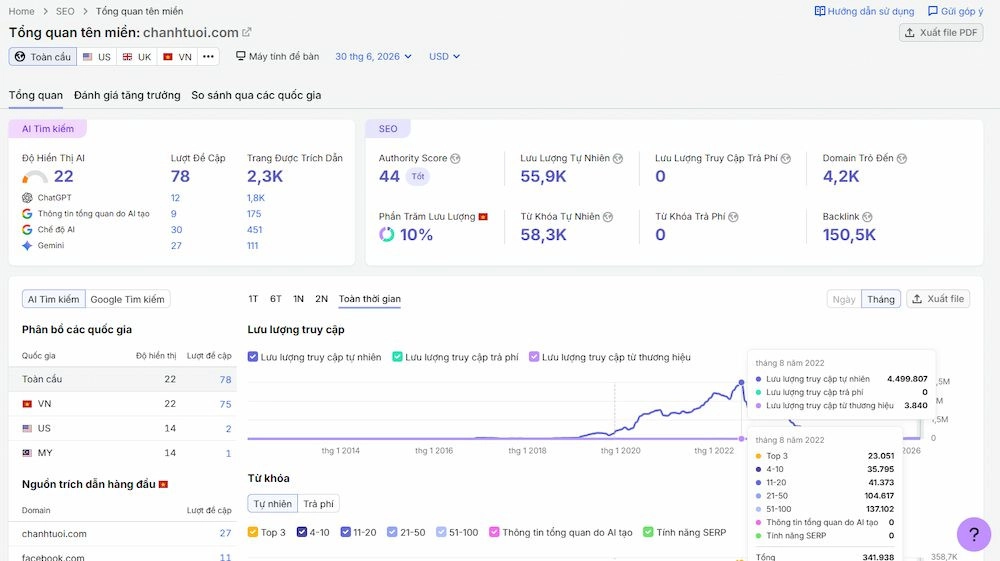Uncheck the 11-20 keyword checkbox
Image resolution: width=1000 pixels, height=561 pixels.
345,532
